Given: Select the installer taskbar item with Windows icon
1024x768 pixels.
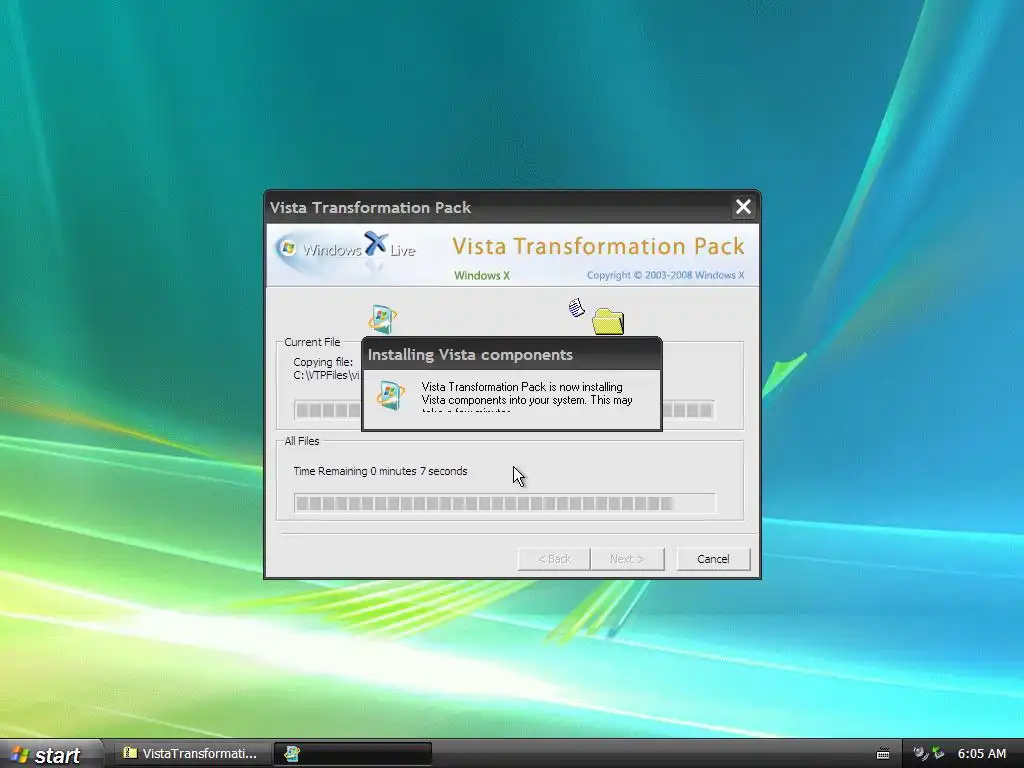Looking at the screenshot, I should 353,754.
